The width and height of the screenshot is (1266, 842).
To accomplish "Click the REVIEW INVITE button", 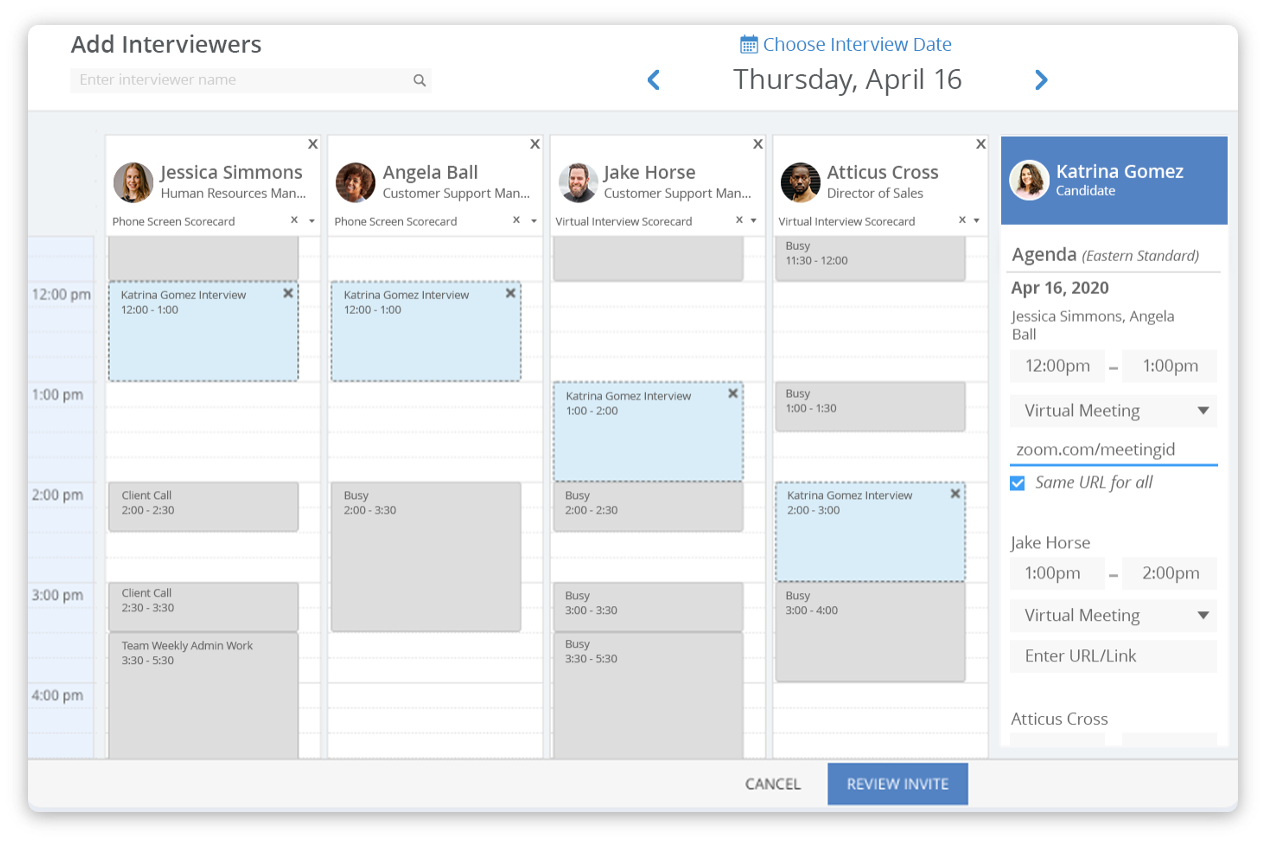I will [x=897, y=783].
